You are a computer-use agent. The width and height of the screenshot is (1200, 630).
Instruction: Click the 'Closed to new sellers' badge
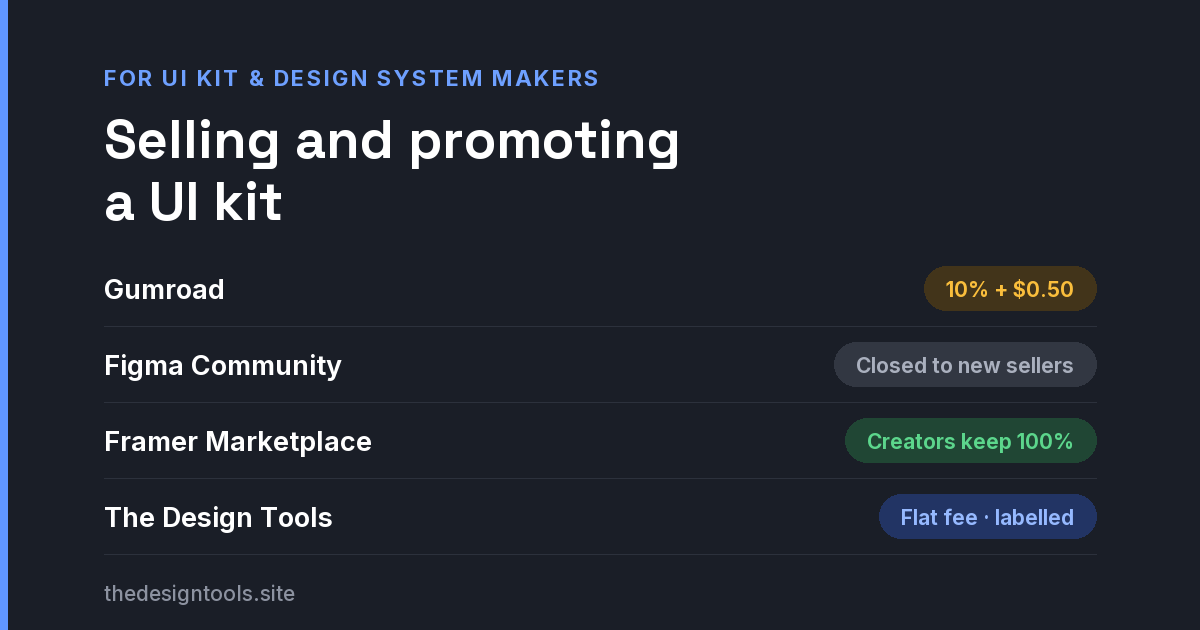(x=965, y=365)
